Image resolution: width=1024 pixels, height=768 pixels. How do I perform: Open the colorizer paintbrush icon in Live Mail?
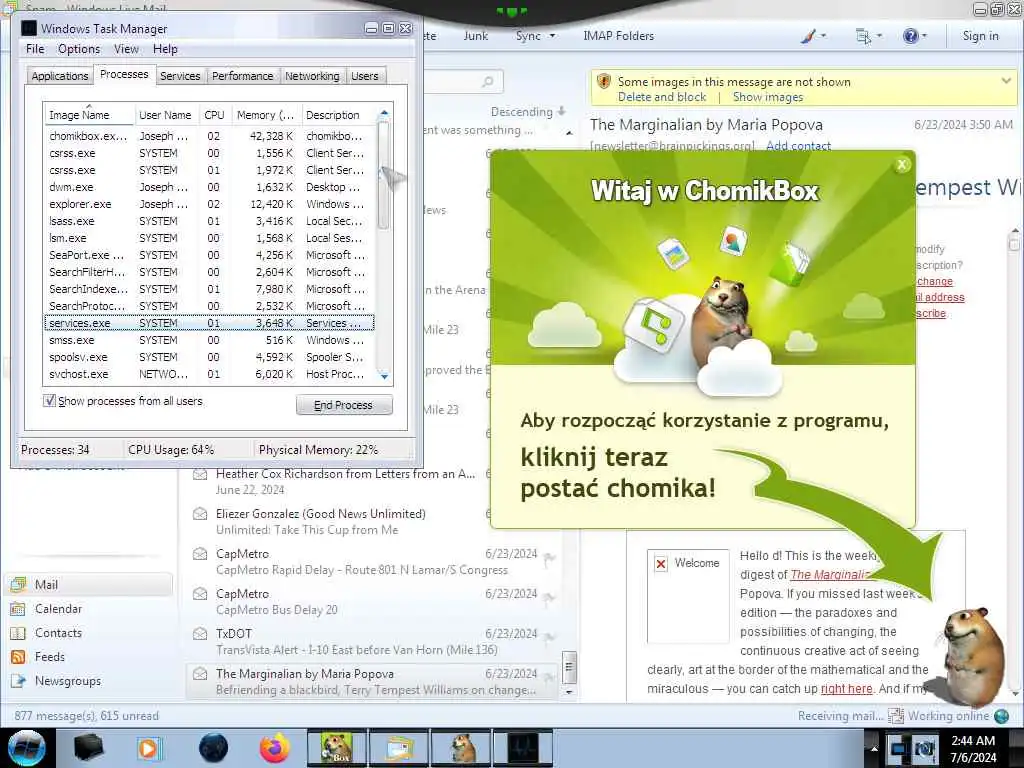click(x=808, y=37)
